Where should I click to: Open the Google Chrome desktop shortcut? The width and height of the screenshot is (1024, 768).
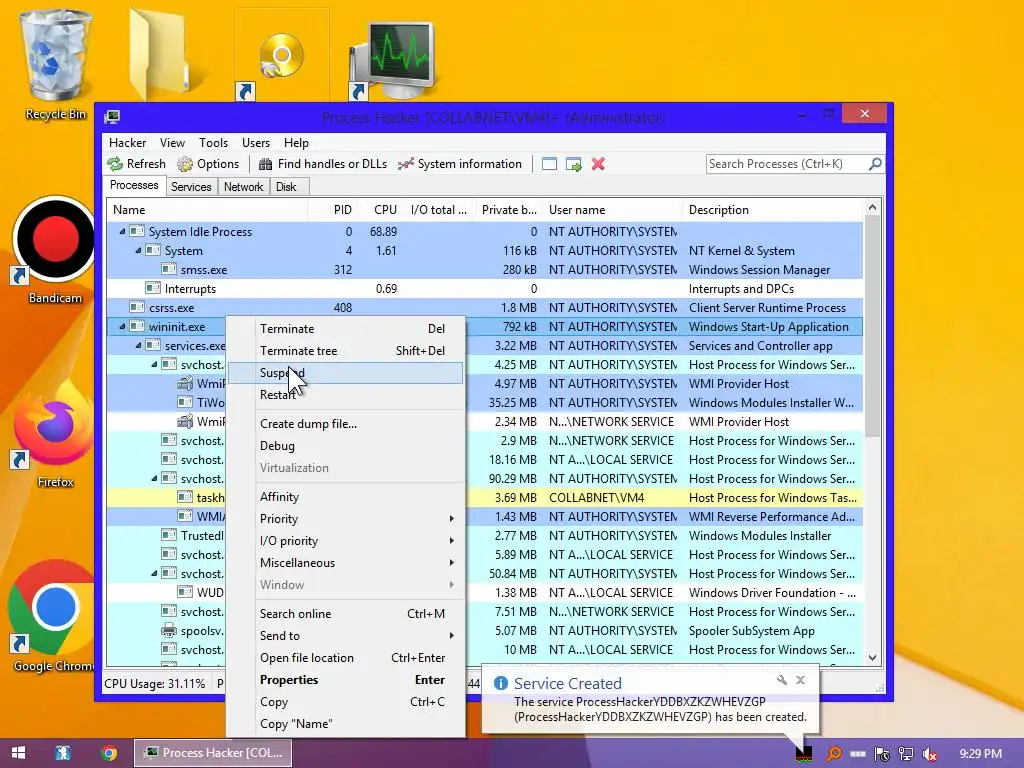pyautogui.click(x=52, y=617)
